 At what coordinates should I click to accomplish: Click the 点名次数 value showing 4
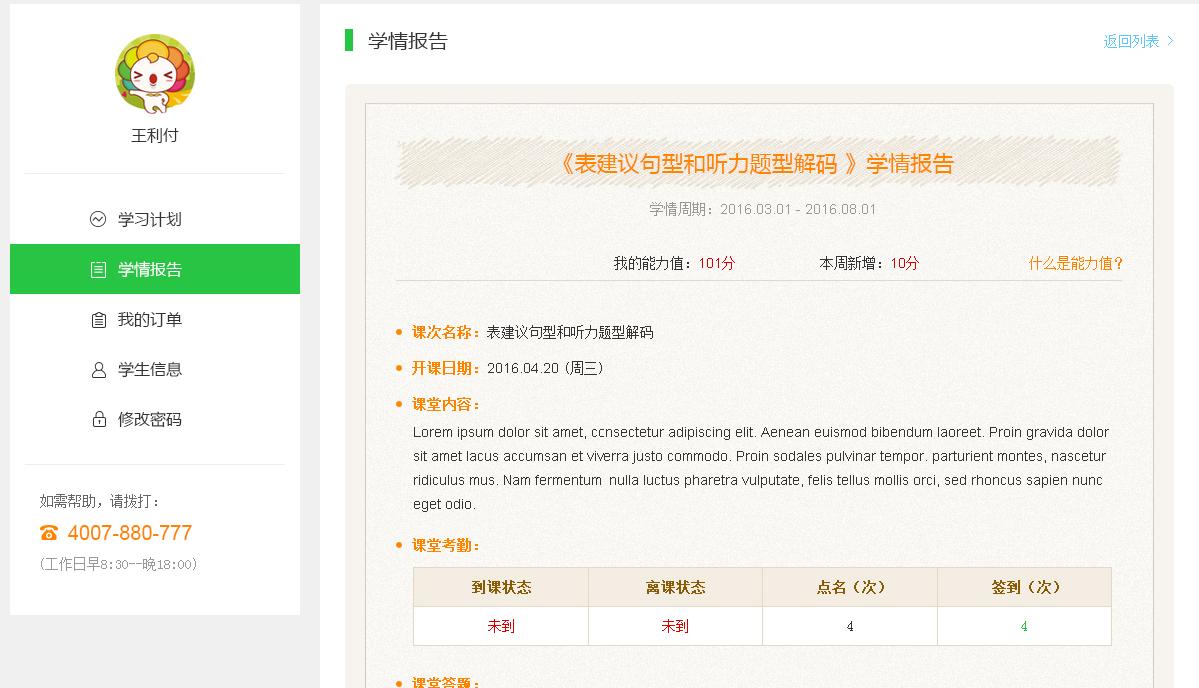click(x=849, y=626)
